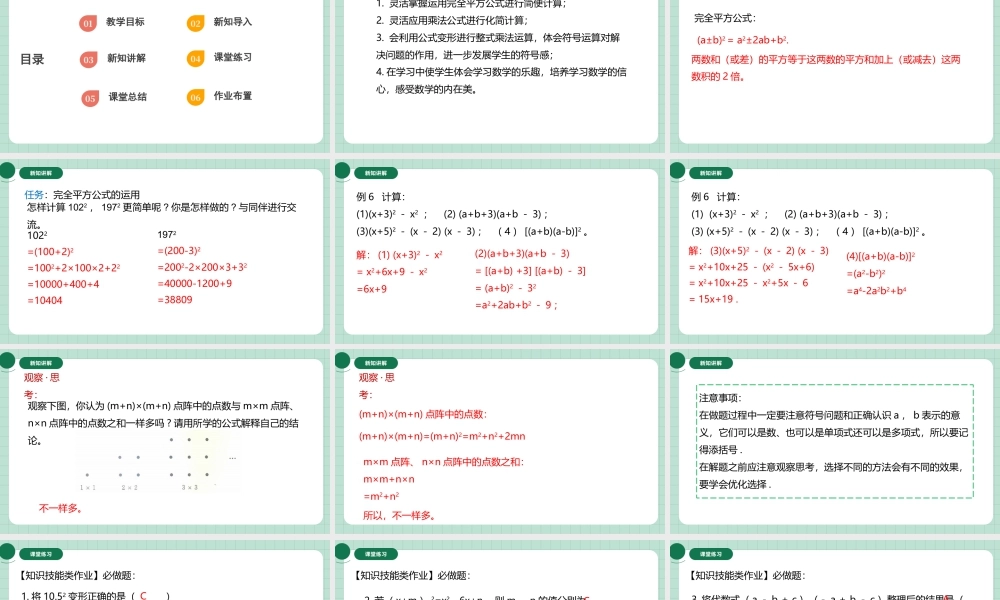Click the 02 新知导入 badge icon
The width and height of the screenshot is (1000, 600).
(195, 22)
